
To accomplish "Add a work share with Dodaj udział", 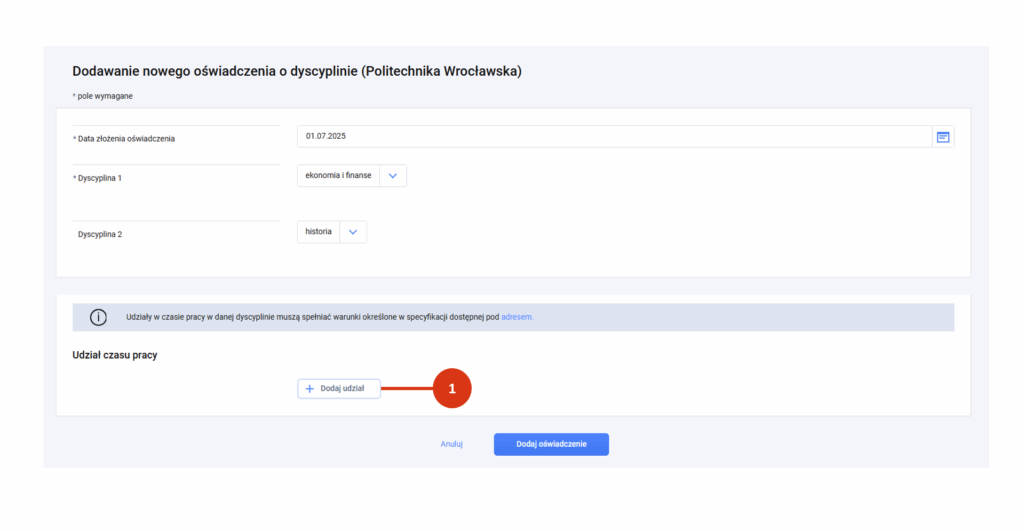I will coord(339,389).
